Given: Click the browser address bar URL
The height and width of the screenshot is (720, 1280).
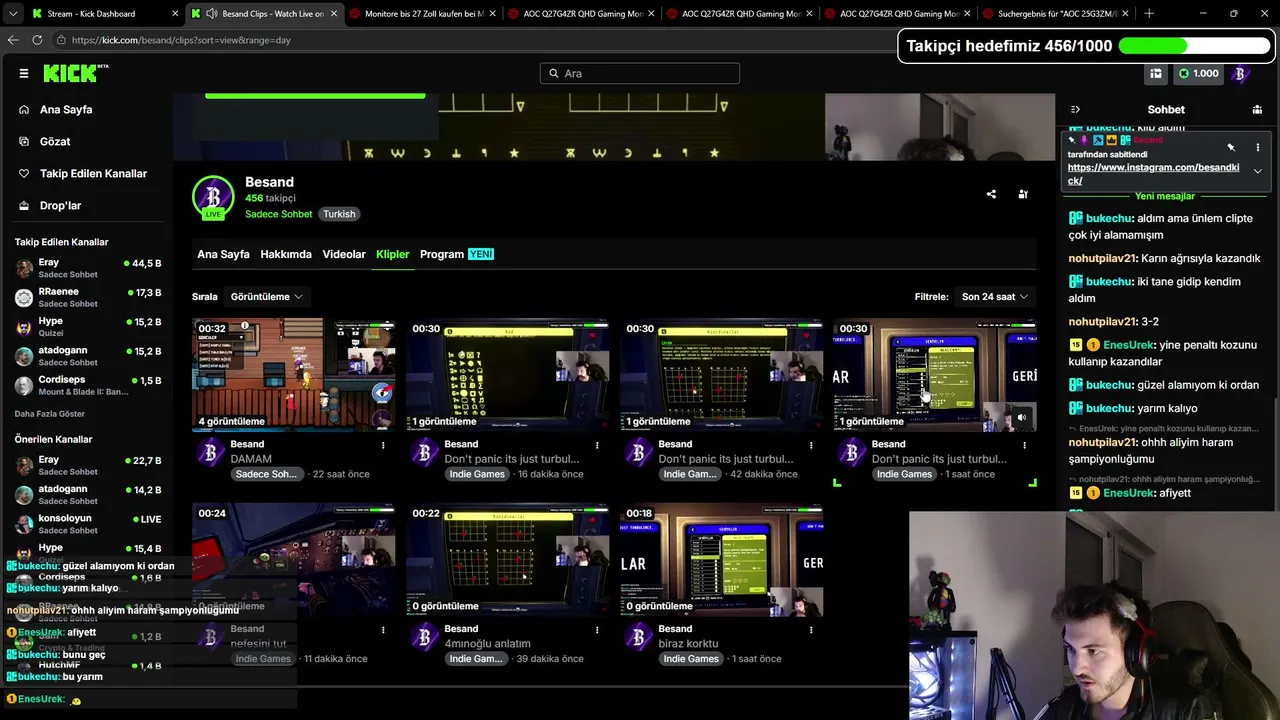Looking at the screenshot, I should click(x=181, y=40).
